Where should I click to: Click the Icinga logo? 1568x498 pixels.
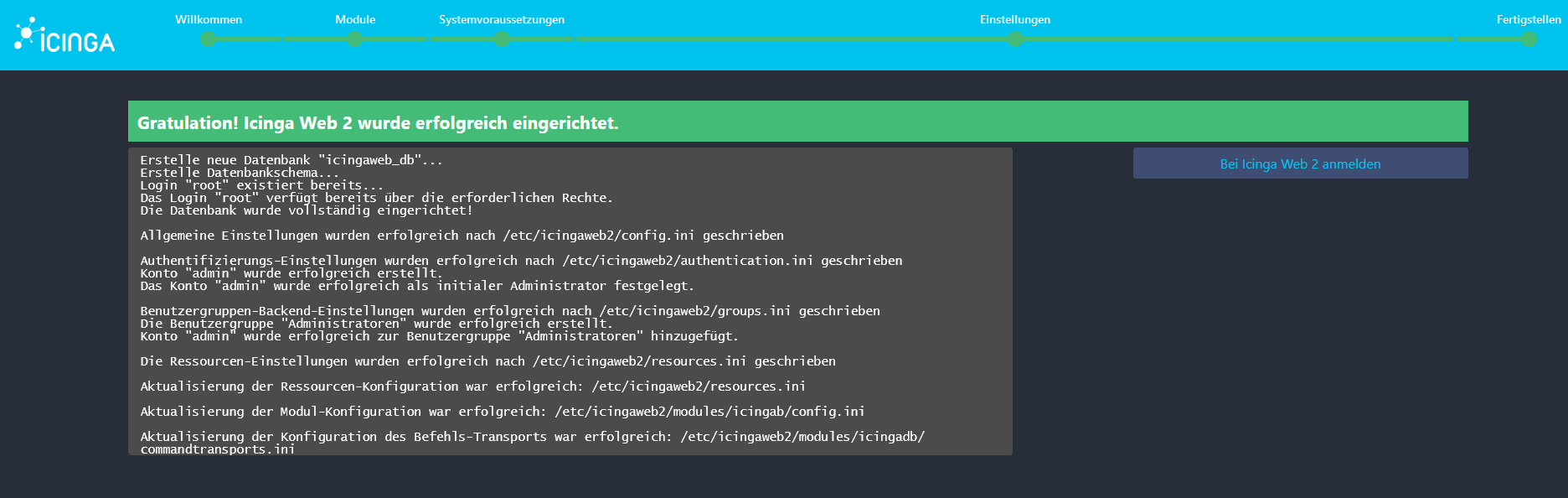point(64,36)
